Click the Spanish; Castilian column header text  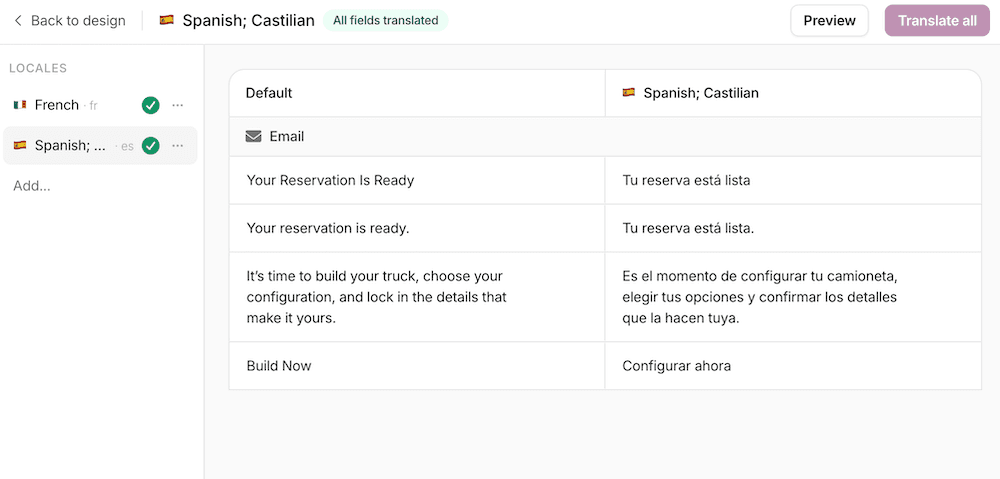pyautogui.click(x=701, y=93)
